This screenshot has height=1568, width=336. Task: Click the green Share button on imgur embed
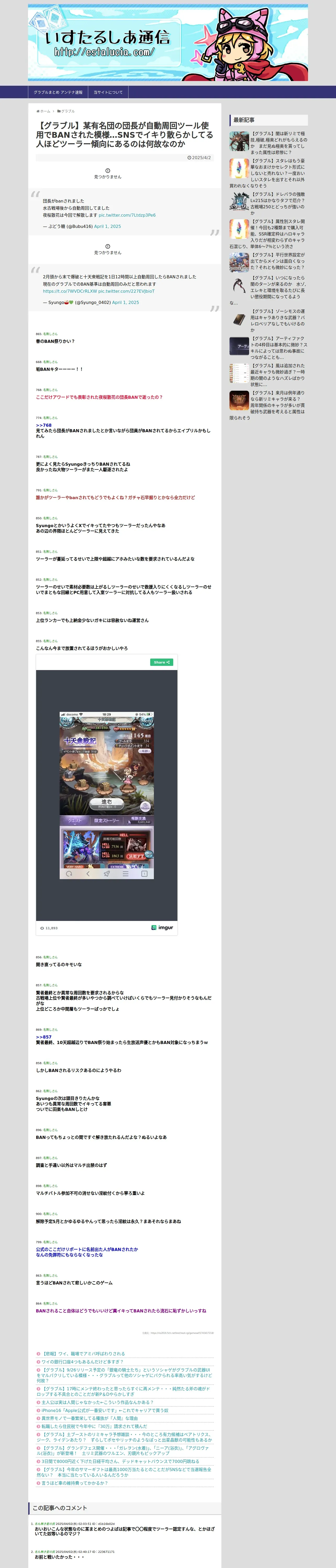point(162,662)
